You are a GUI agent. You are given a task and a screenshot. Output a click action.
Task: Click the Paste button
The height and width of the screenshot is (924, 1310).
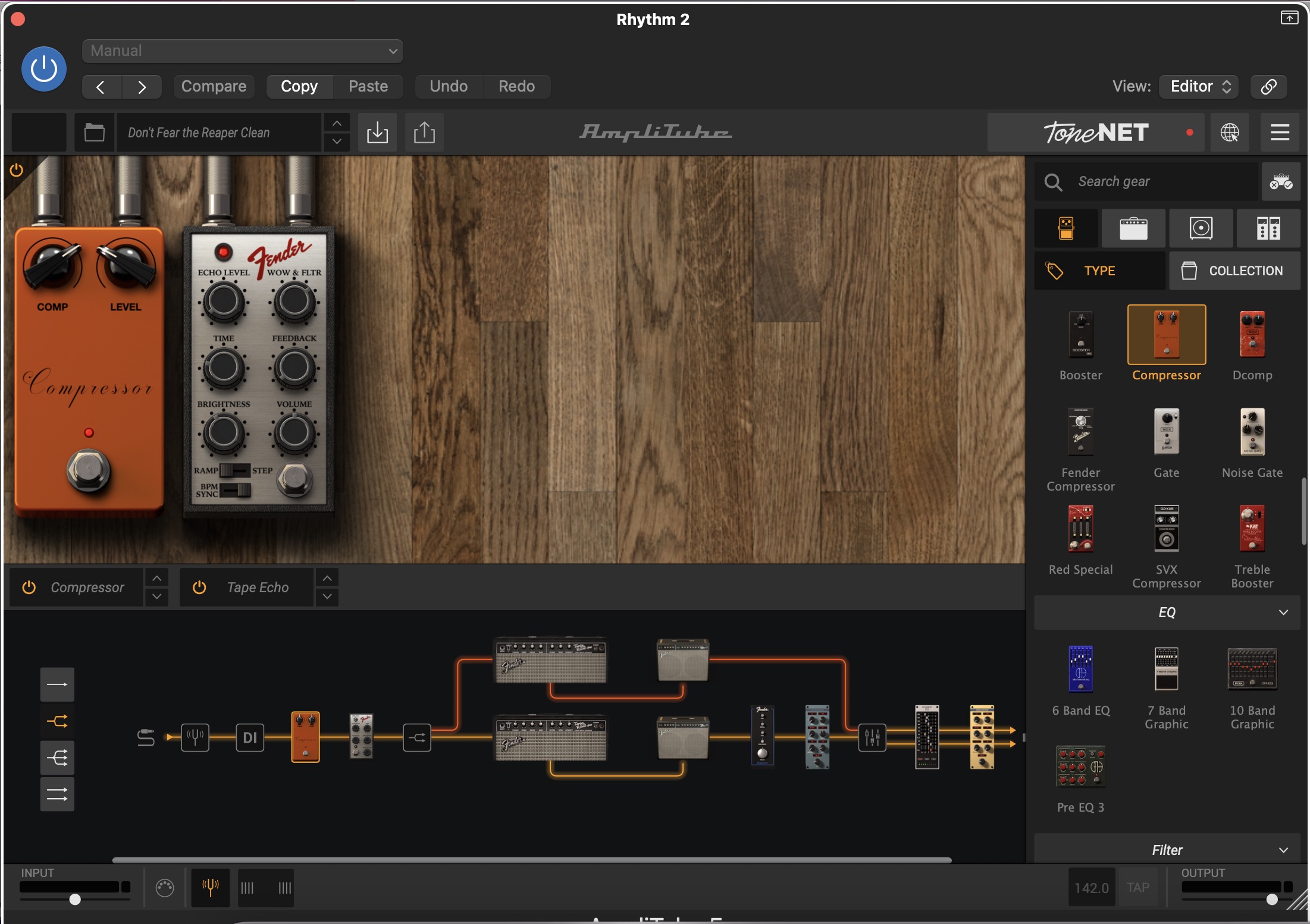tap(368, 87)
